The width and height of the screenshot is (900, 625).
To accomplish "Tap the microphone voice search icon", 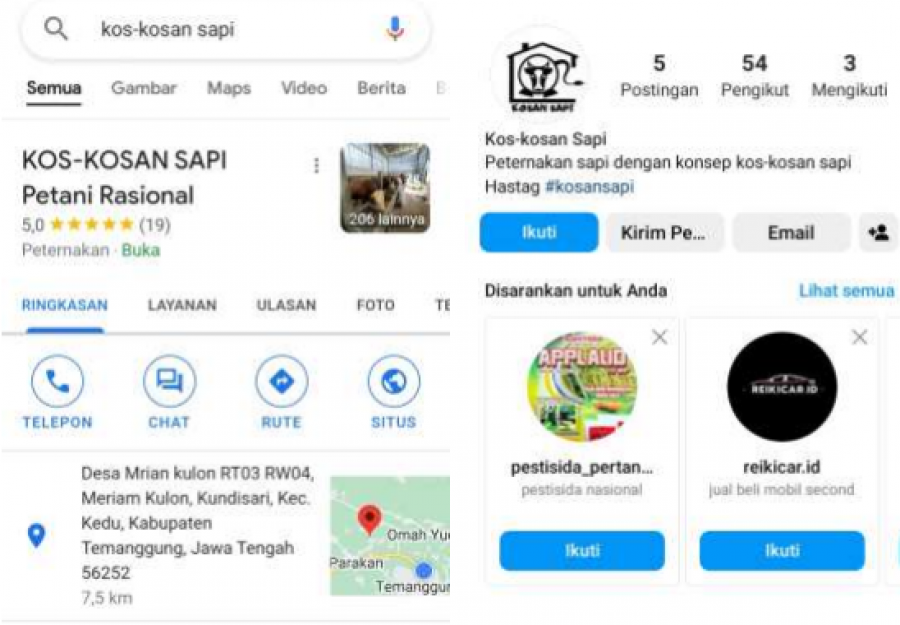I will [x=395, y=28].
